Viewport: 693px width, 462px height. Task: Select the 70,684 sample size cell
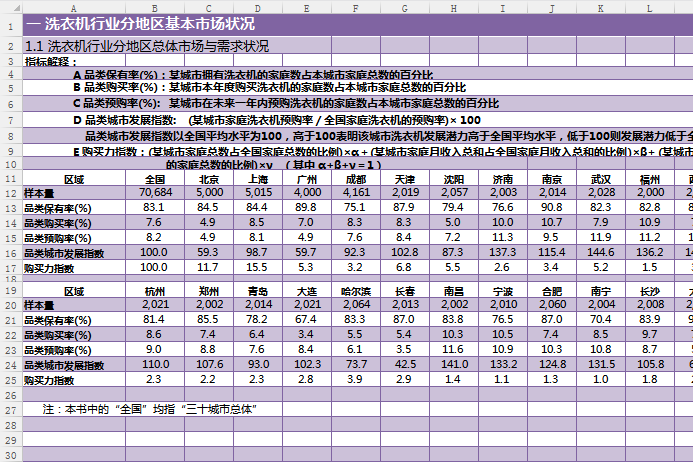[154, 192]
